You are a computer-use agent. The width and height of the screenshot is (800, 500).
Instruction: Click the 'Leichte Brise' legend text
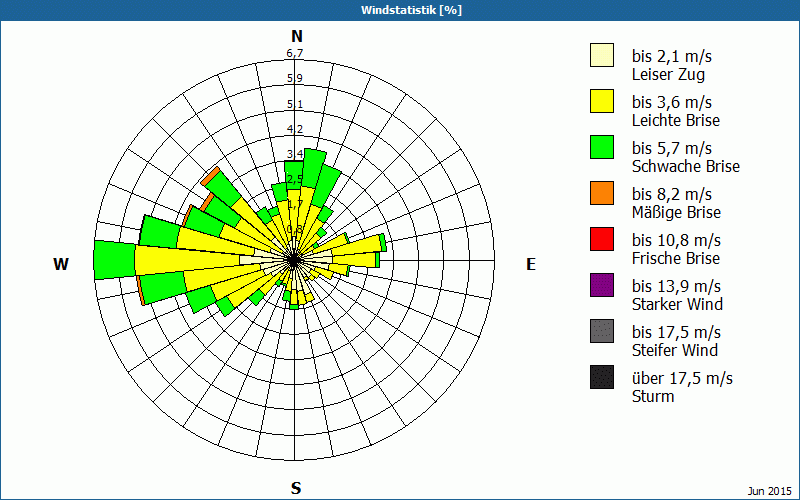point(676,120)
